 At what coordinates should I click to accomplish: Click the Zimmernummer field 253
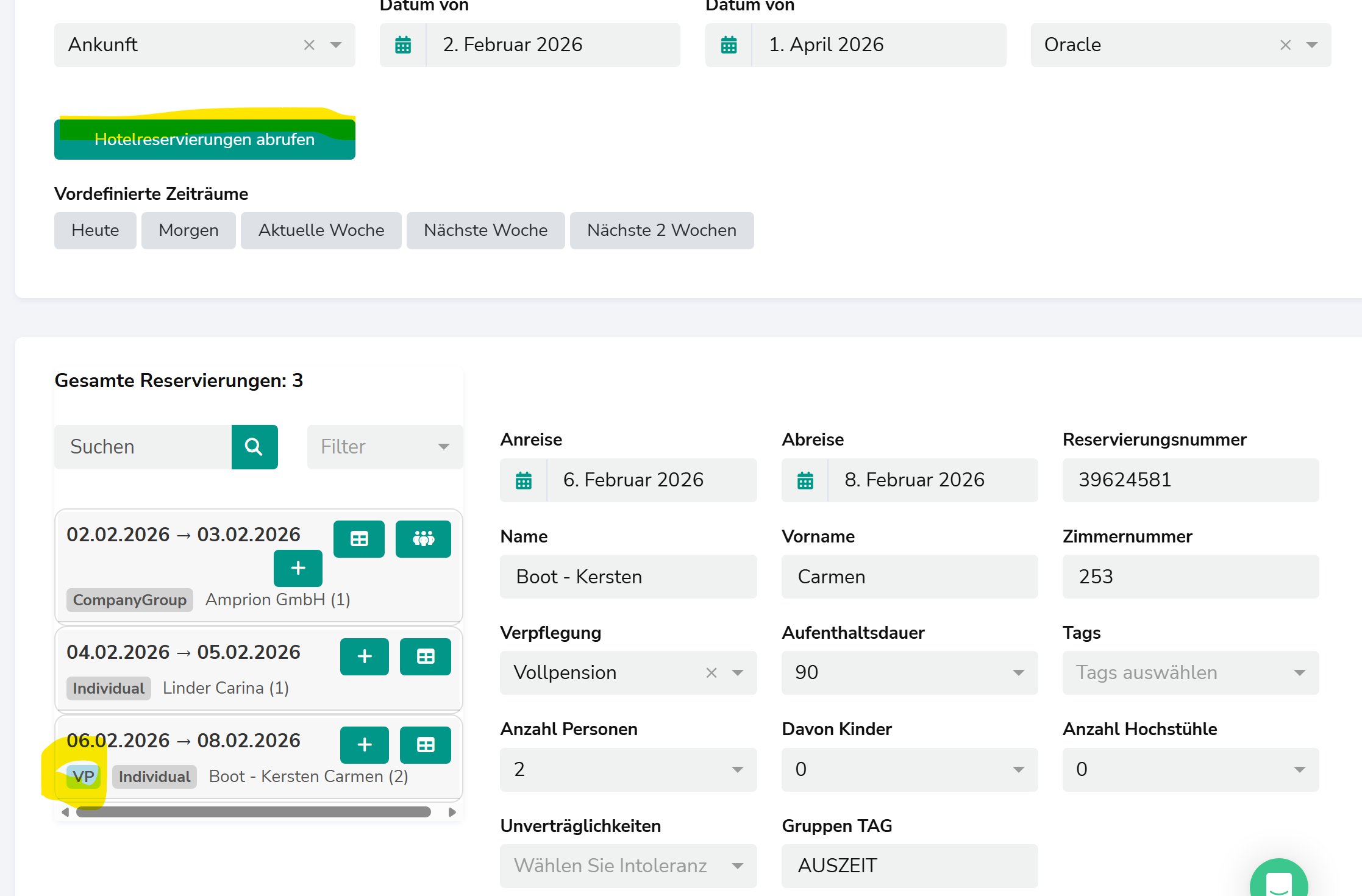(1191, 577)
